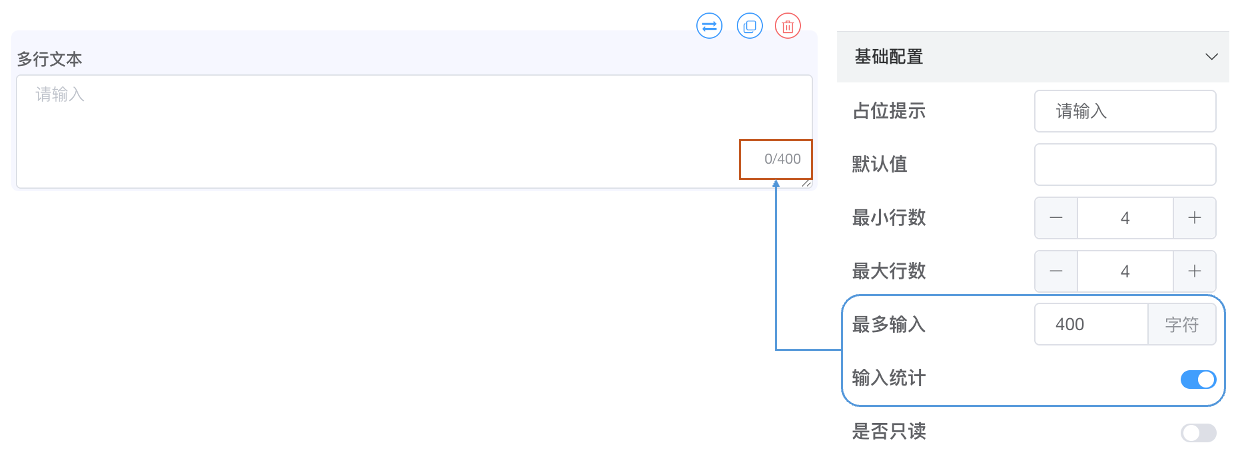Click the 0/400 character counter
This screenshot has height=474, width=1242.
pos(781,159)
